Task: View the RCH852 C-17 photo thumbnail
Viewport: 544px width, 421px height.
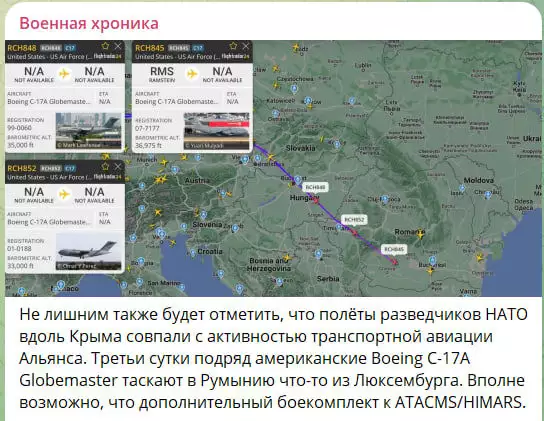Action: coord(89,252)
